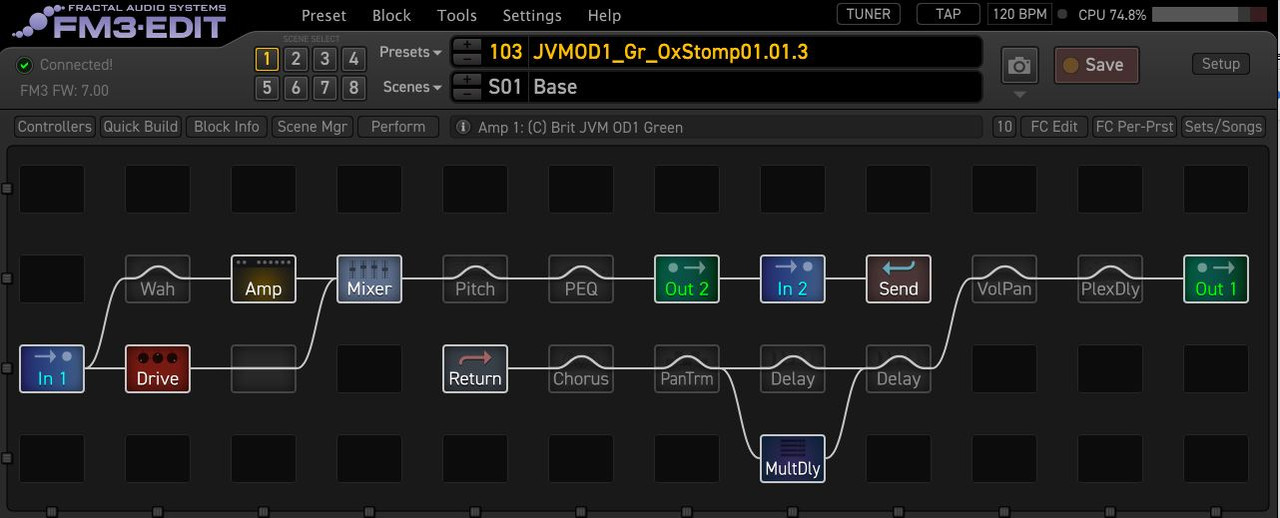Click the CPU usage meter bar

[x=1208, y=15]
